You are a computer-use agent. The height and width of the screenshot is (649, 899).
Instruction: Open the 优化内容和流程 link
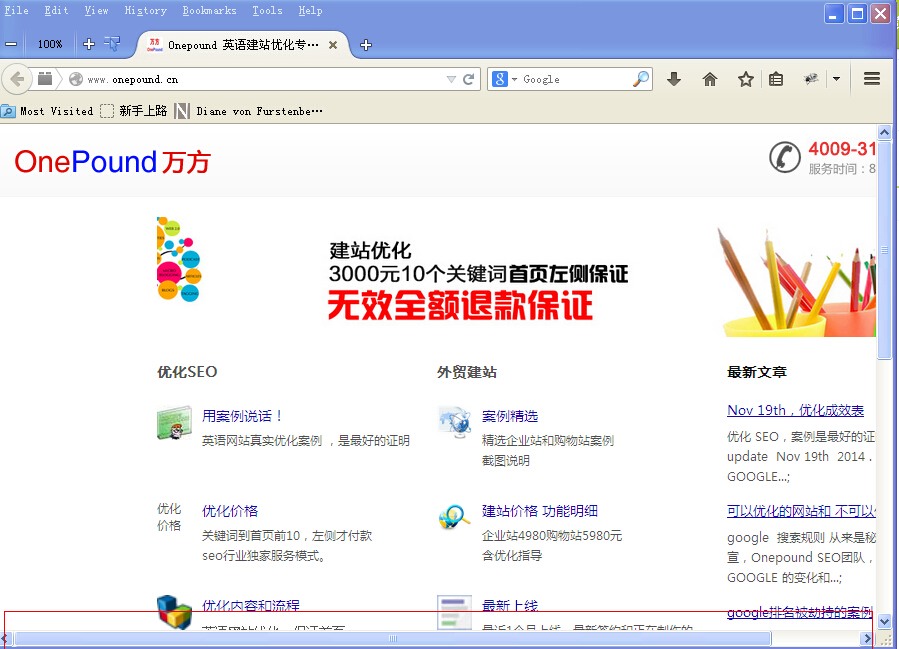click(251, 605)
